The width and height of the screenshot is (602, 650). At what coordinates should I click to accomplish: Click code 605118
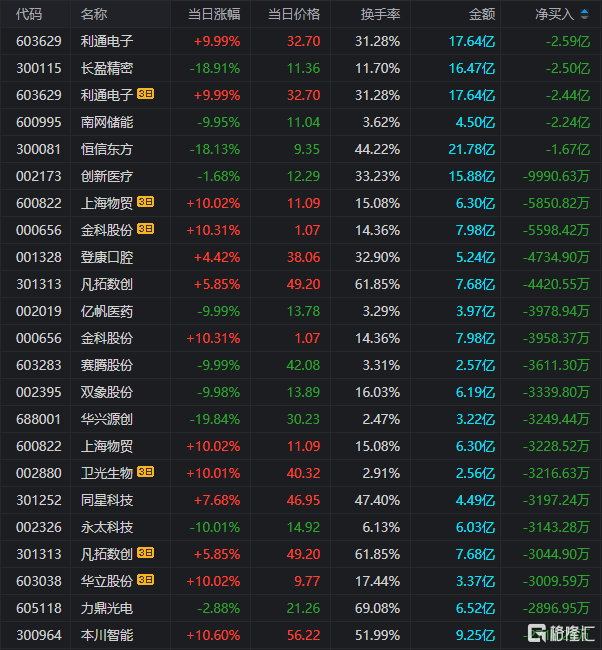pos(39,608)
